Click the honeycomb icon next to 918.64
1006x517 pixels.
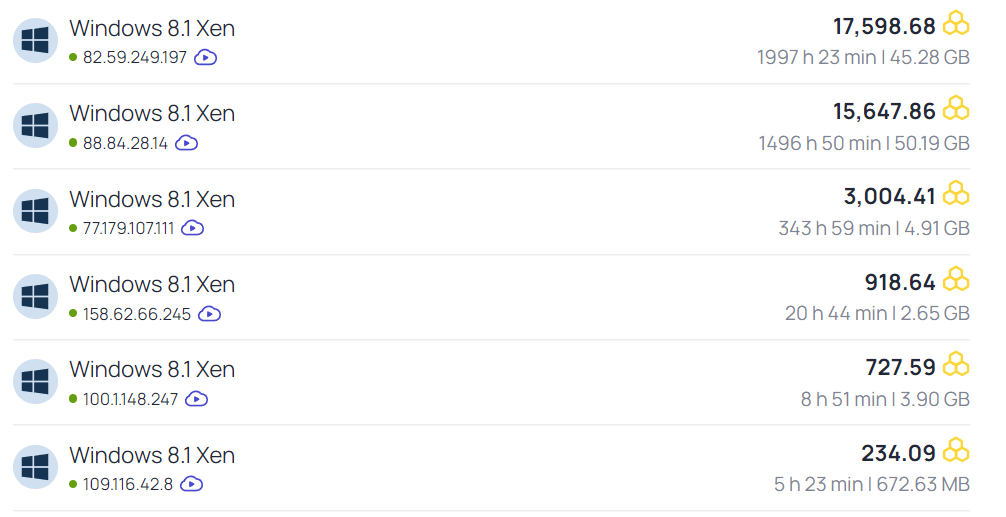point(956,279)
